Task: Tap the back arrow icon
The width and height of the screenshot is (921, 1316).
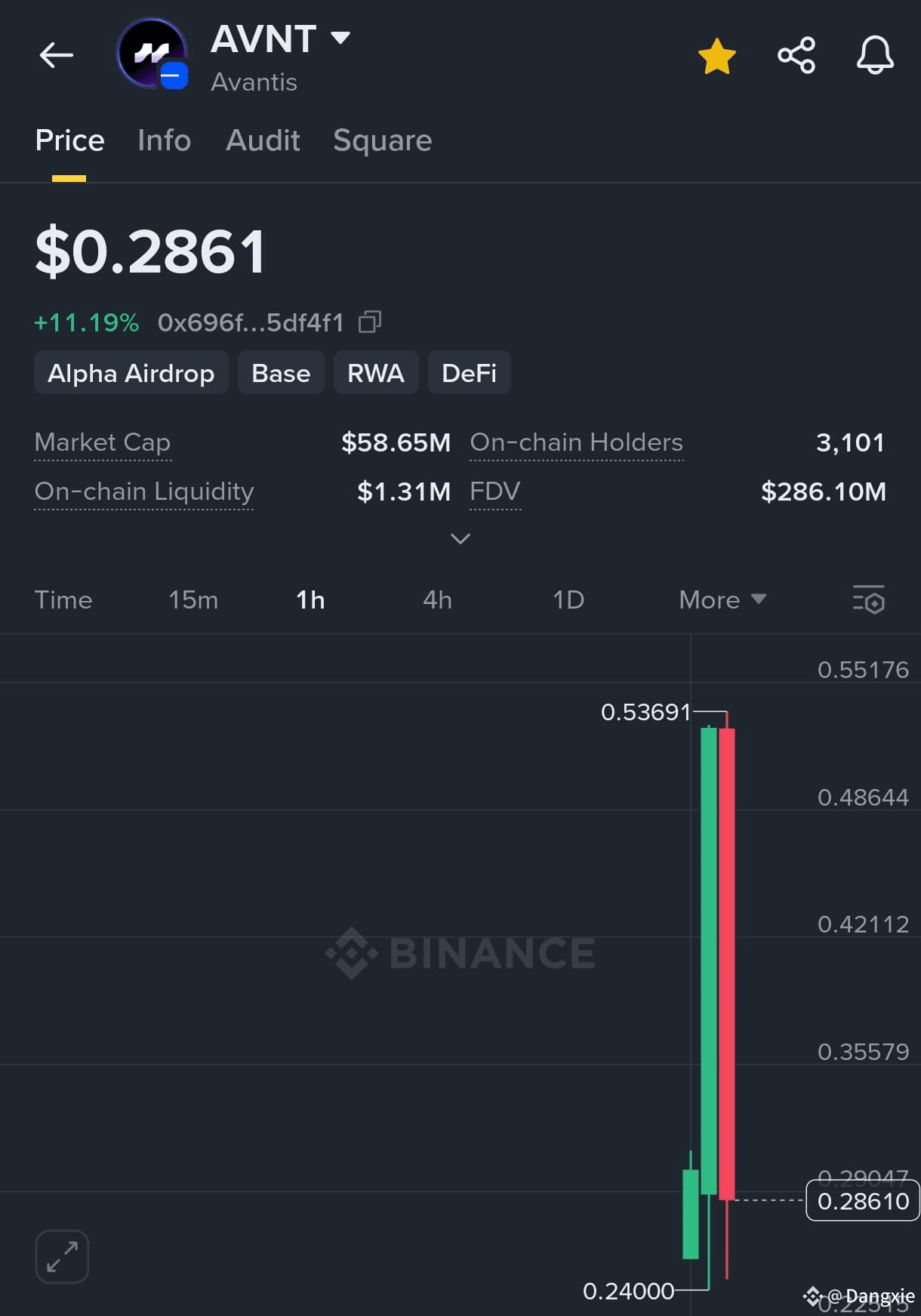Action: [57, 55]
